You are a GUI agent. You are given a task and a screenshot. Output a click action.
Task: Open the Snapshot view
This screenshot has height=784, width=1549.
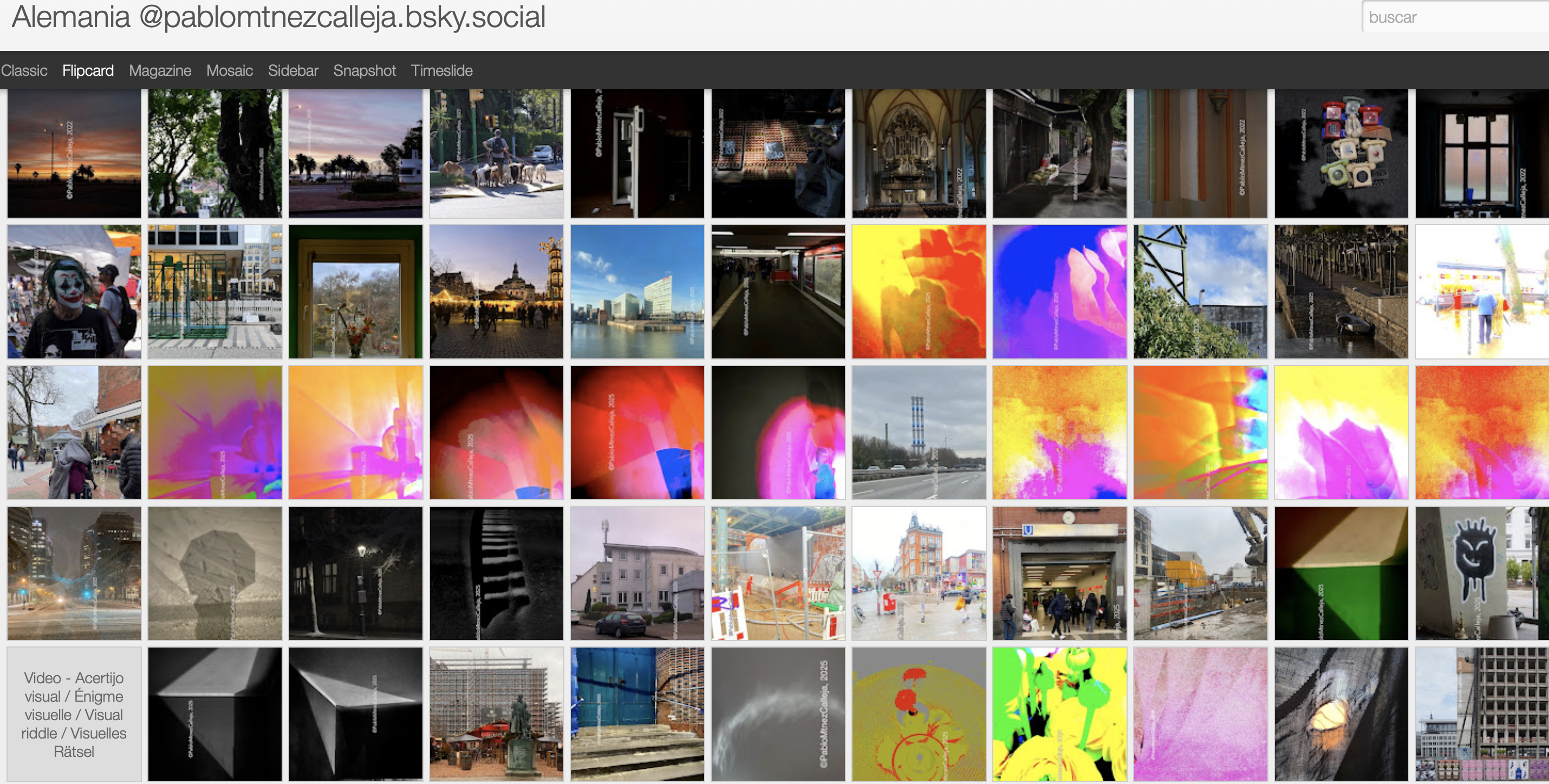click(365, 70)
